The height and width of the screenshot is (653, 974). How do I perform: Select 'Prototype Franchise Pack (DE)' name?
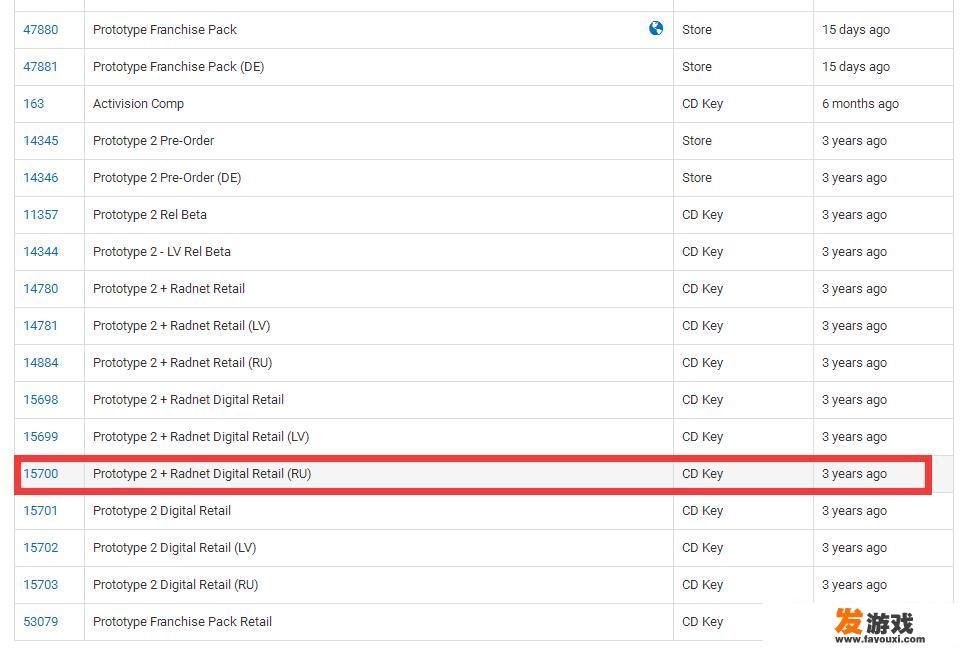click(178, 66)
